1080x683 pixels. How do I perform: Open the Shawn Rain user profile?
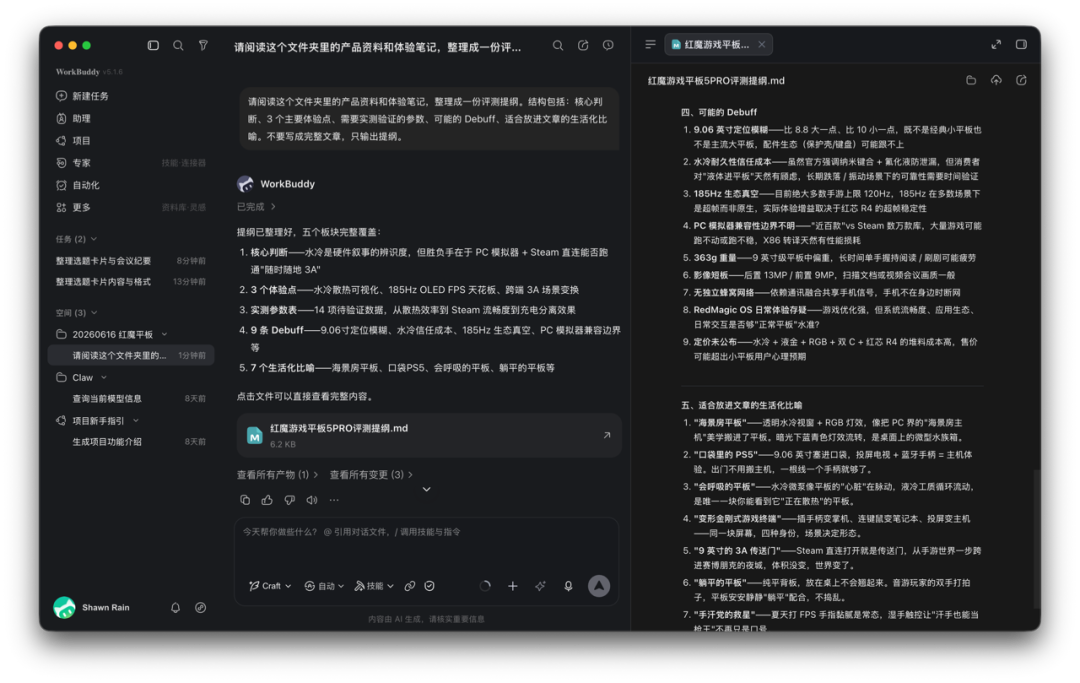tap(92, 607)
